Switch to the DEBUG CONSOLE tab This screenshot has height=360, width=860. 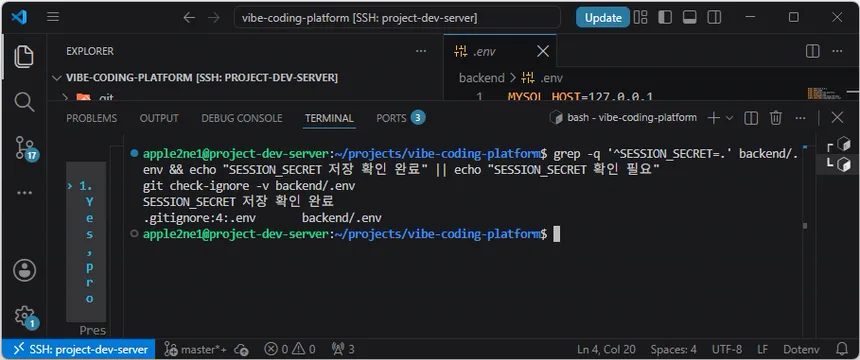pyautogui.click(x=242, y=118)
